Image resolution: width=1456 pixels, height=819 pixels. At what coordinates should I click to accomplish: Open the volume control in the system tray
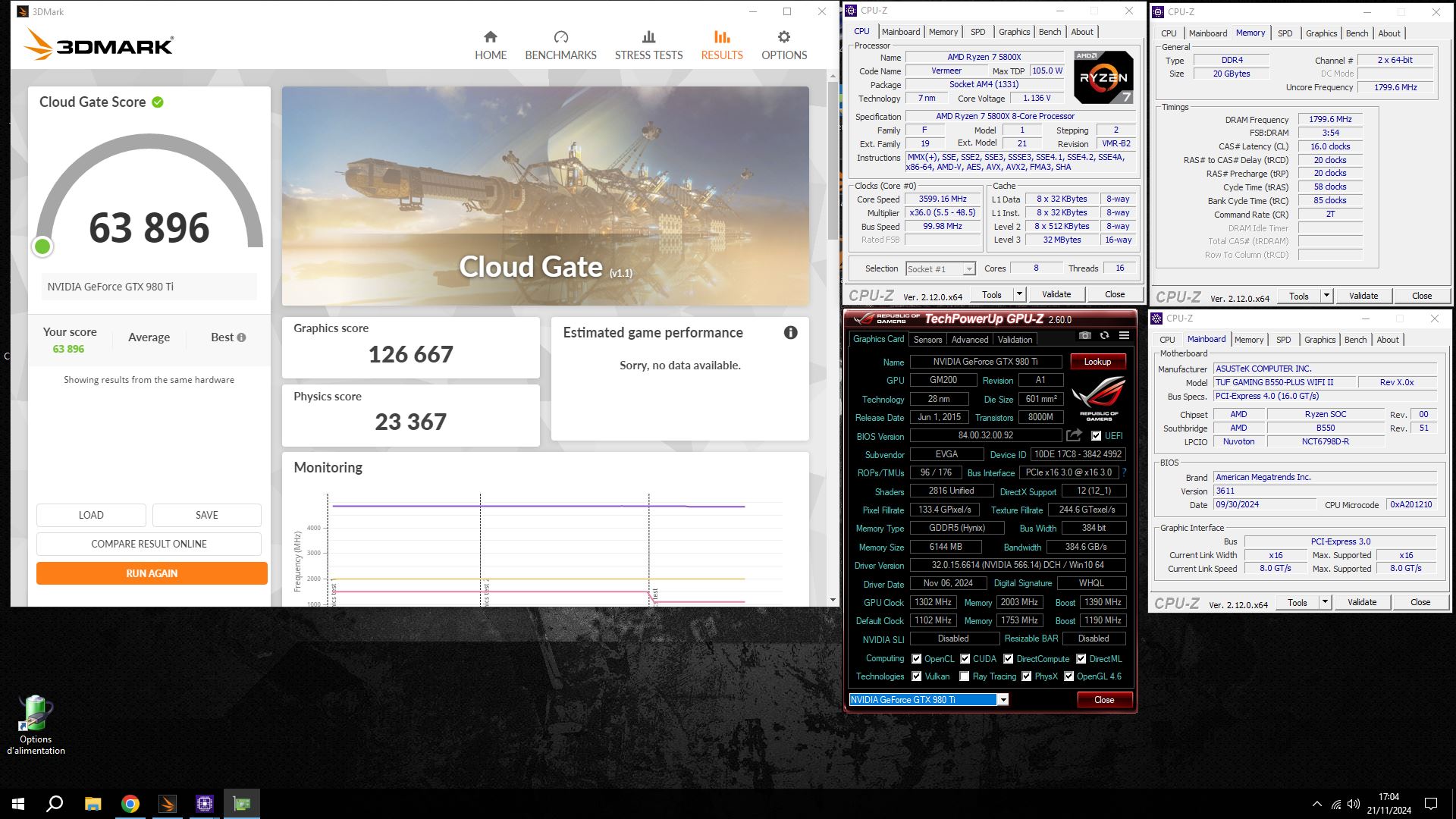pos(1354,804)
